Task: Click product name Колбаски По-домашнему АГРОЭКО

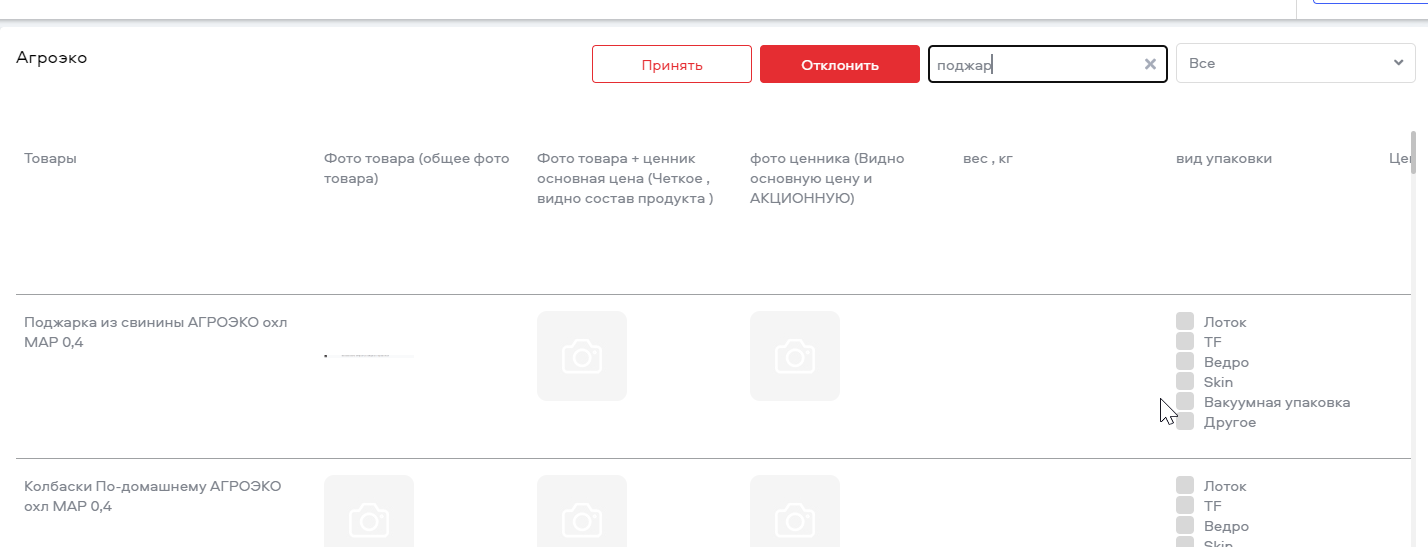Action: pos(153,496)
